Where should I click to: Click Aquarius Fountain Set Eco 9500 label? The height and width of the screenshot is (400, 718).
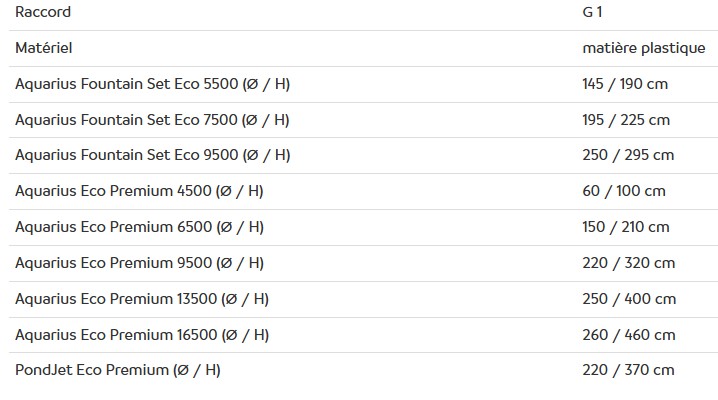[x=152, y=155]
